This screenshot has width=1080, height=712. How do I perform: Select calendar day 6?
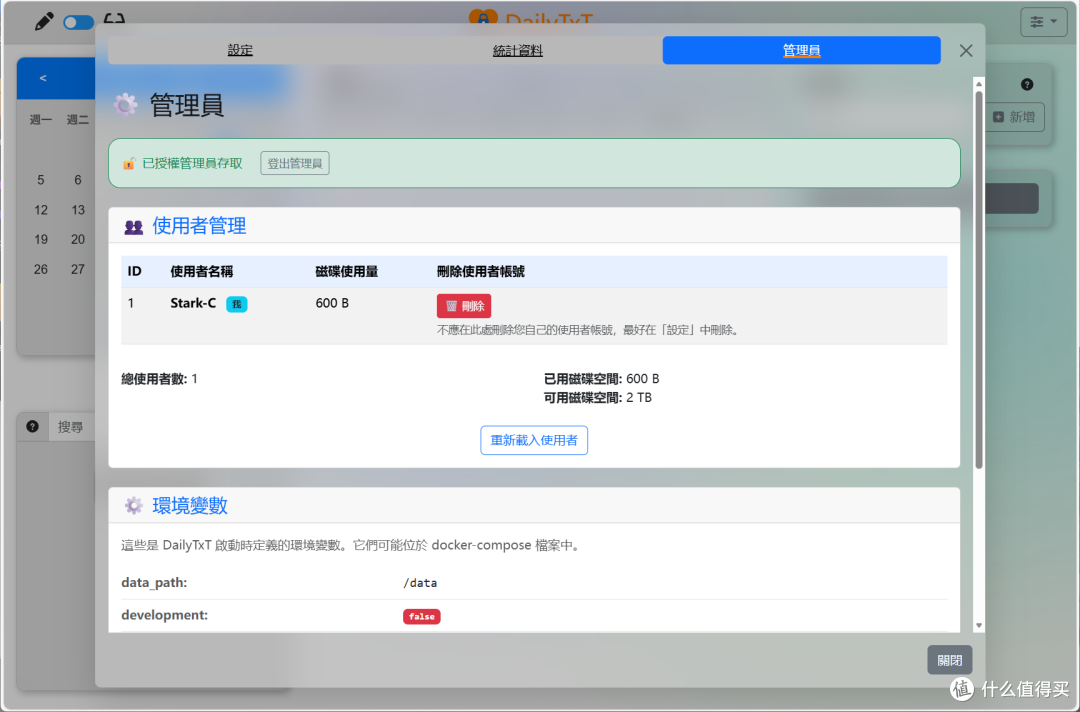78,180
